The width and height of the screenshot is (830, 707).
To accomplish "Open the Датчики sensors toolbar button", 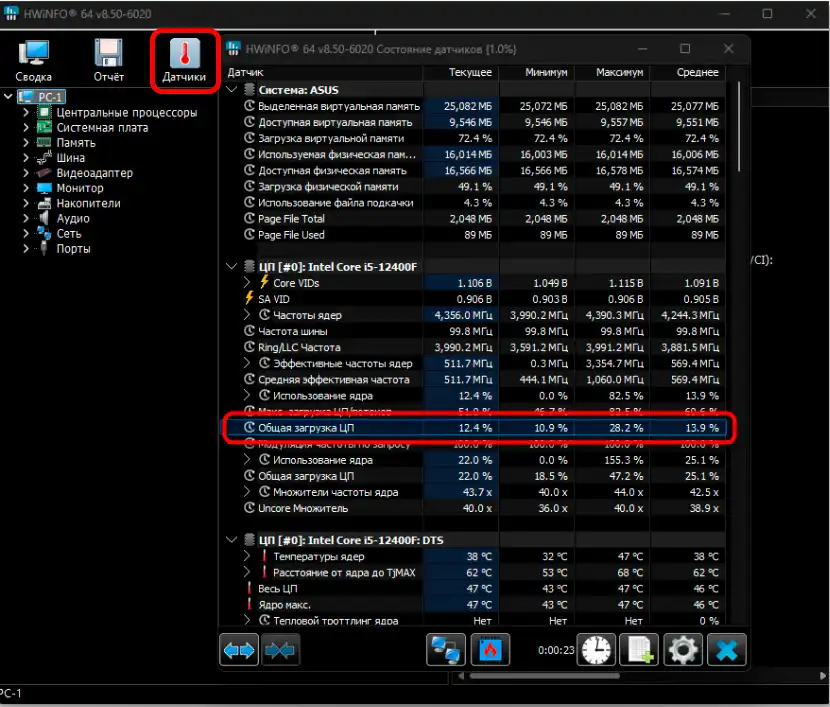I will tap(184, 60).
